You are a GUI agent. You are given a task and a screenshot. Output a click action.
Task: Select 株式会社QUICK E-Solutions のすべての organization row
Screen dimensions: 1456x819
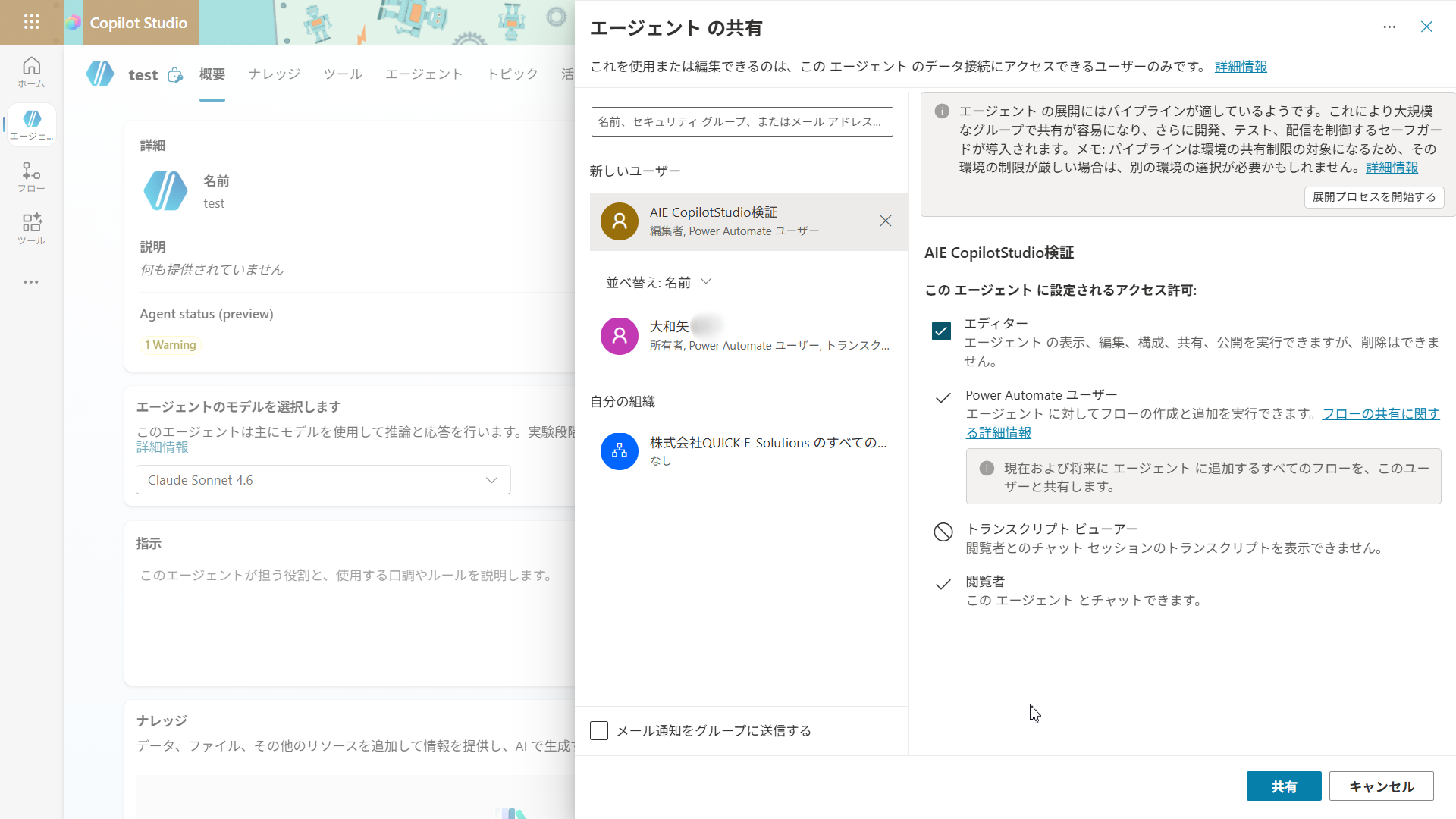tap(748, 451)
